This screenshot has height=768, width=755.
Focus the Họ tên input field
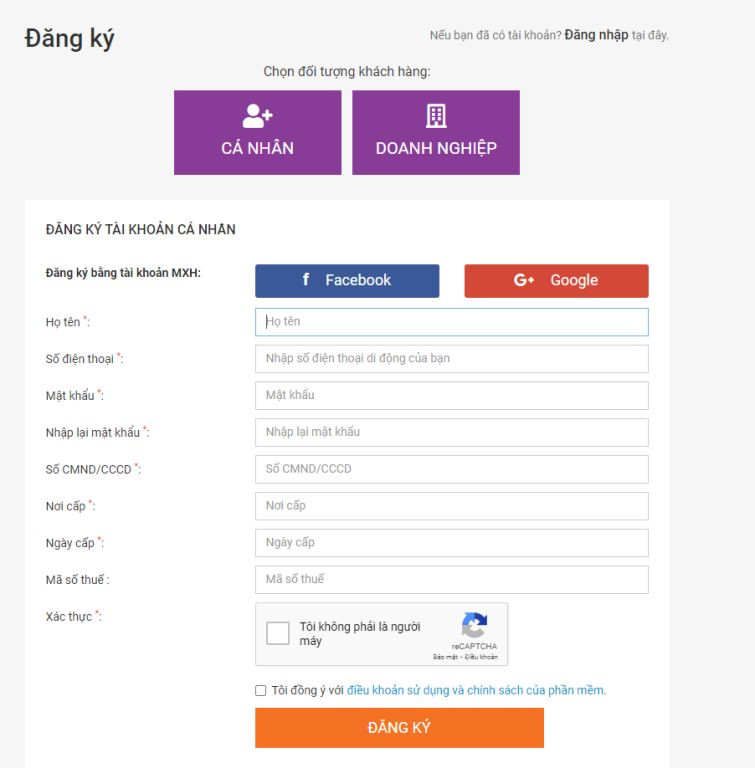tap(452, 322)
